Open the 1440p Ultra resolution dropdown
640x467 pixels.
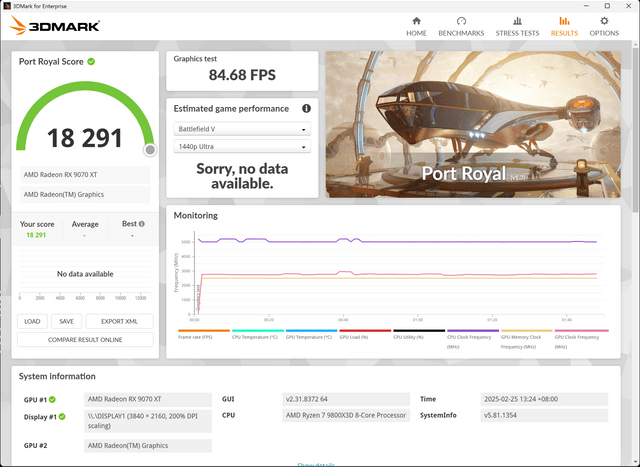[x=242, y=147]
